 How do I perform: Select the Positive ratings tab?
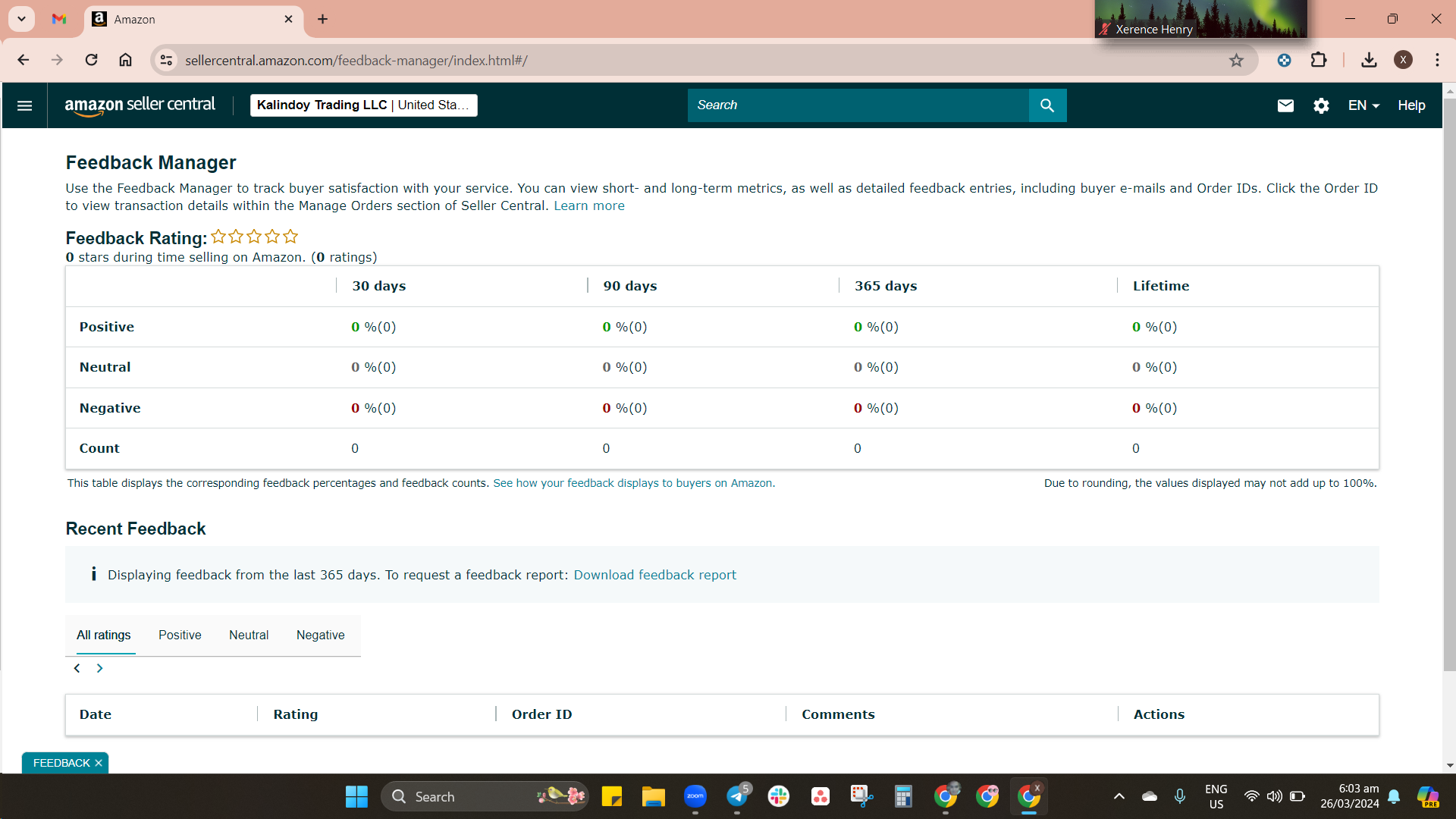pyautogui.click(x=180, y=635)
